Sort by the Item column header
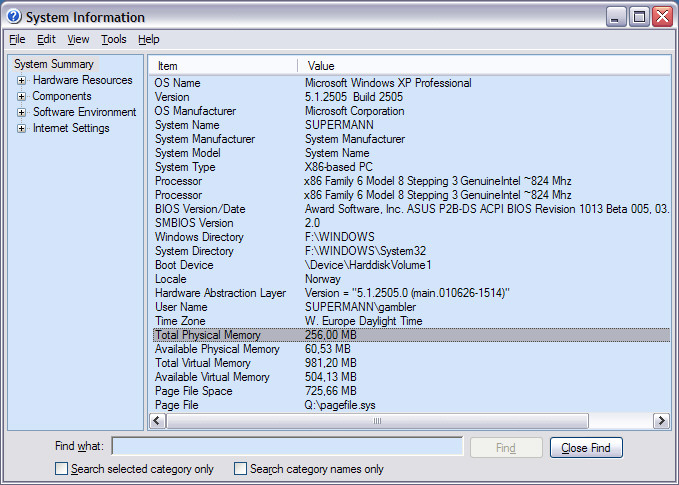The width and height of the screenshot is (679, 485). 223,66
